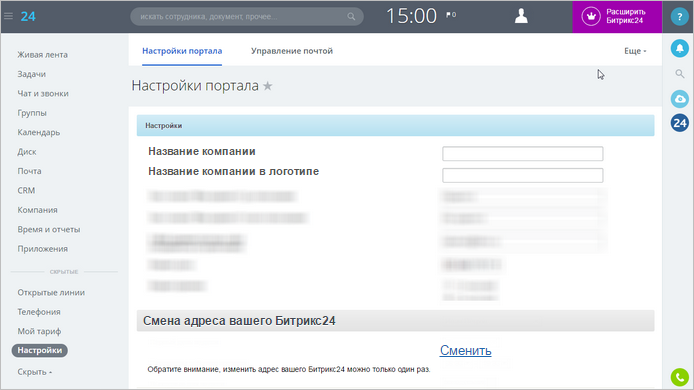Screen dimensions: 694x390
Task: Click the 15:00 clock display
Action: pyautogui.click(x=412, y=16)
